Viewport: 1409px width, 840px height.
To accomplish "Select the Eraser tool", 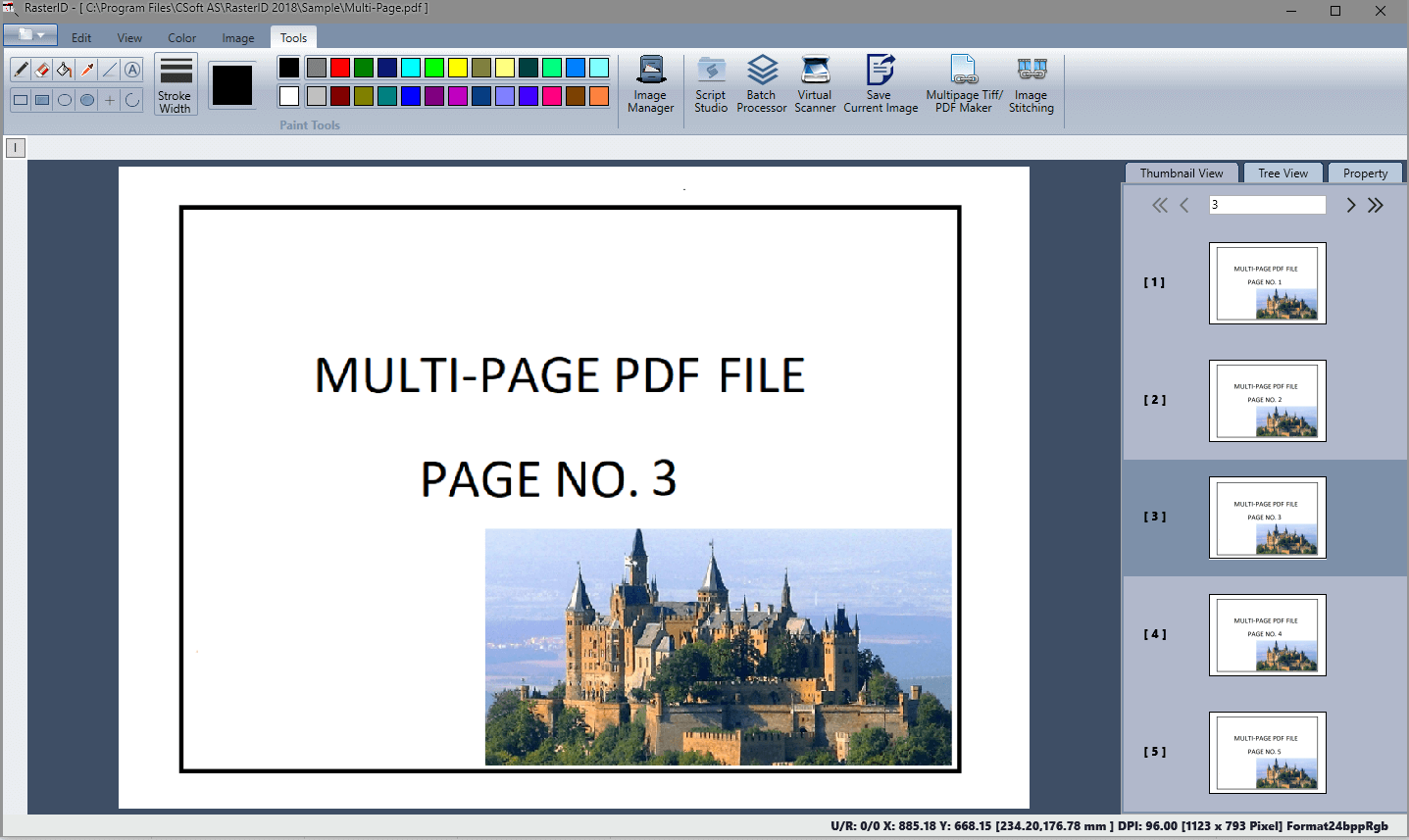I will coord(42,70).
